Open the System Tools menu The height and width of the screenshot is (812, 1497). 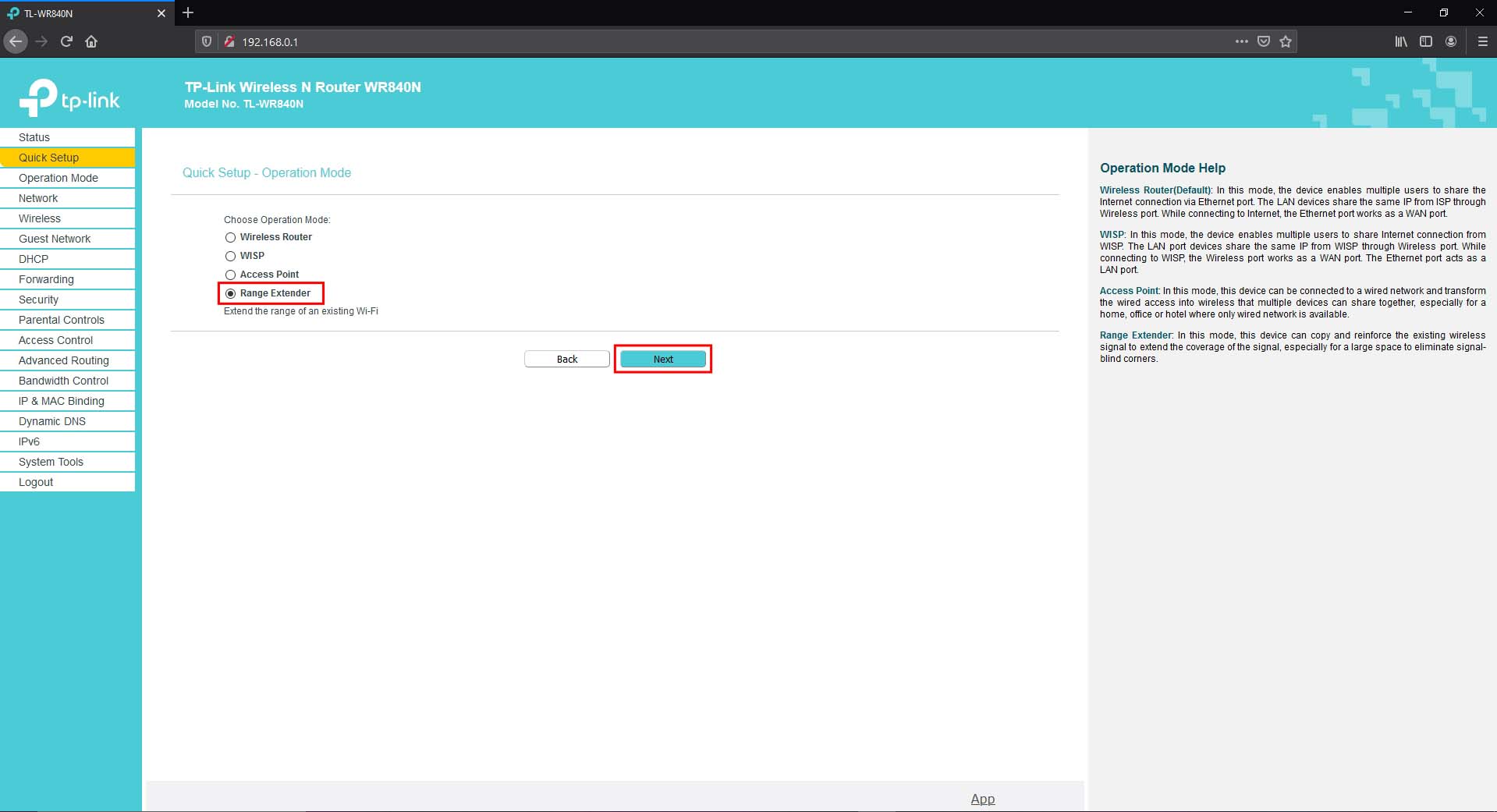point(67,462)
